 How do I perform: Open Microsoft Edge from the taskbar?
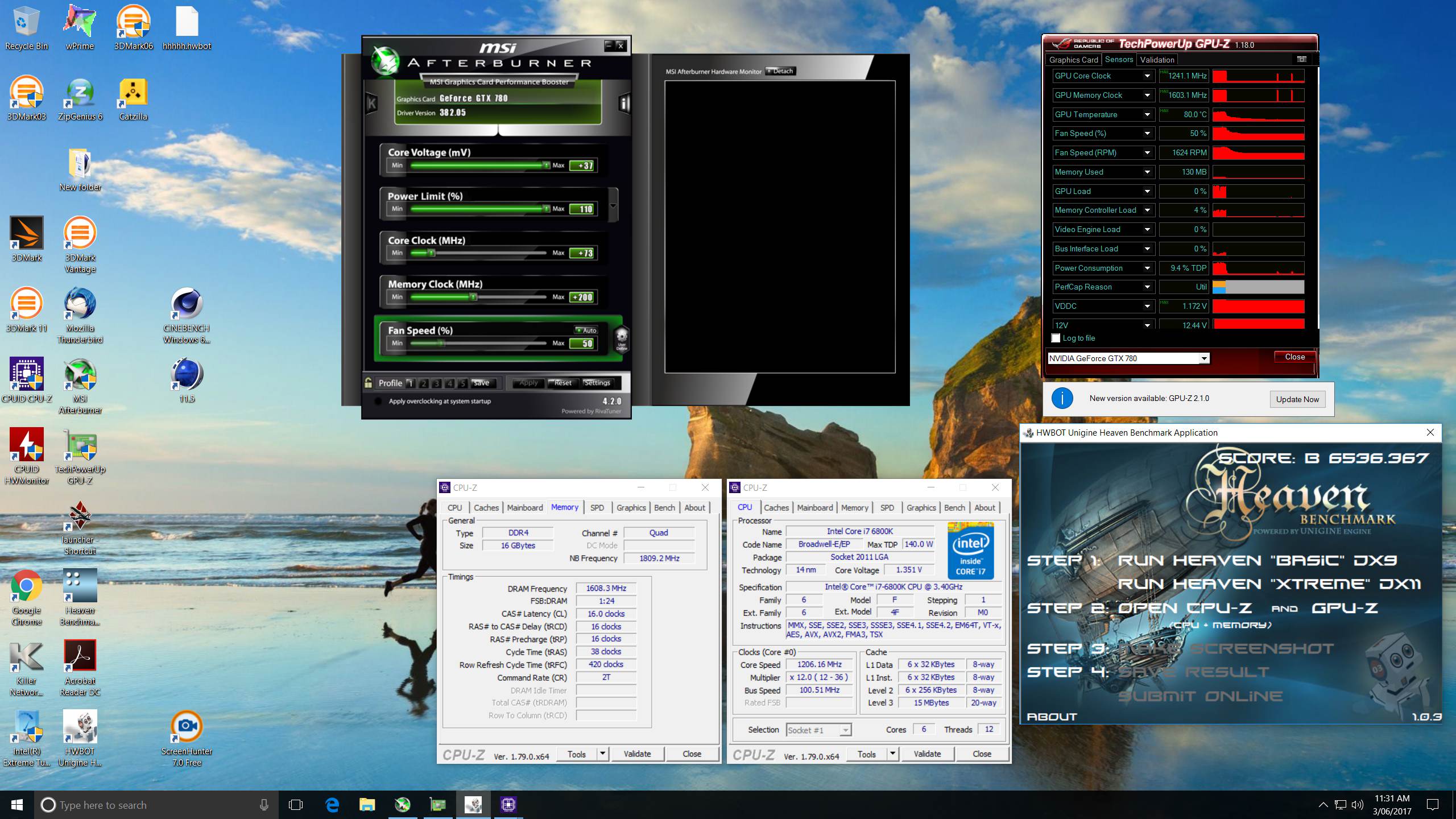pos(332,805)
